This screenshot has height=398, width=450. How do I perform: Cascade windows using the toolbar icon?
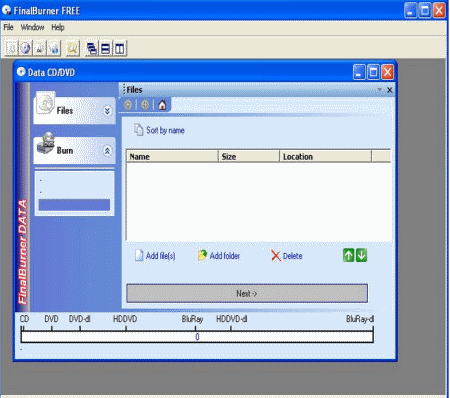click(91, 49)
